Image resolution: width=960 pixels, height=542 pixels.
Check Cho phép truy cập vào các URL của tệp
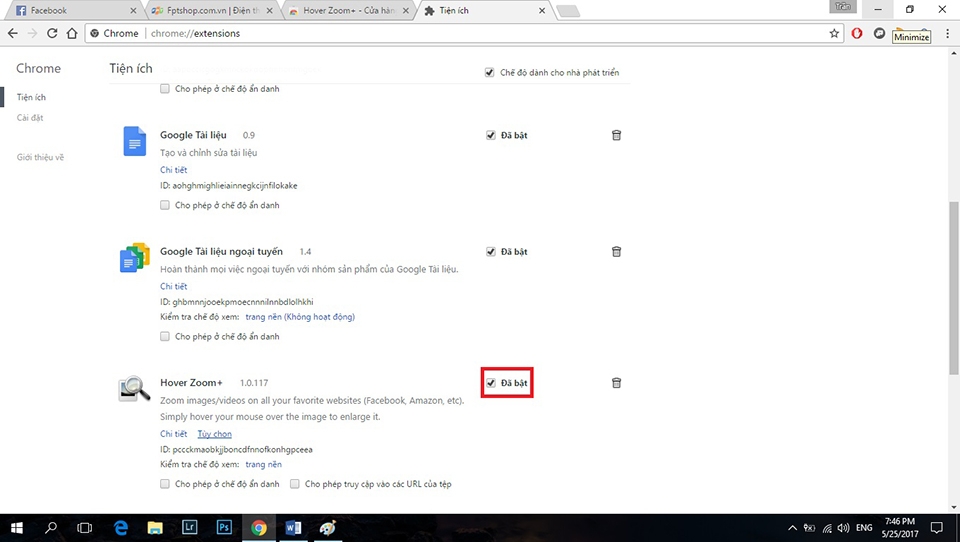pyautogui.click(x=294, y=484)
